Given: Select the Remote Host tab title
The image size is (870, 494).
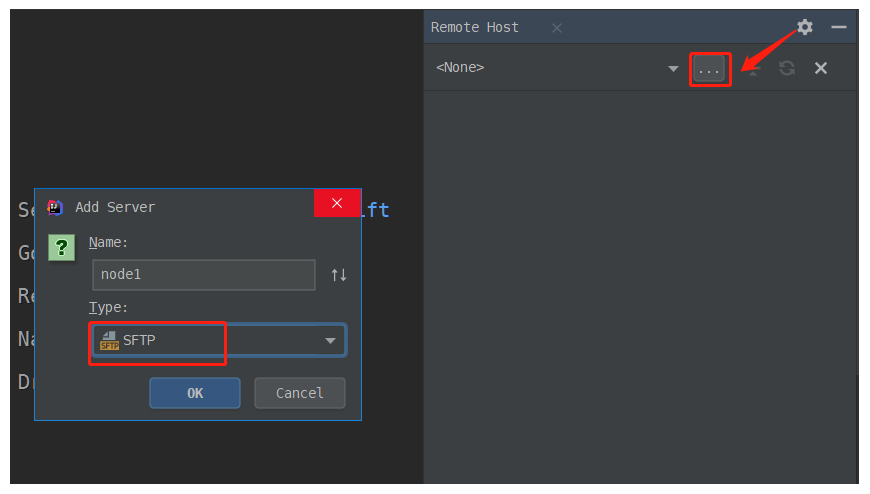Looking at the screenshot, I should (x=474, y=27).
